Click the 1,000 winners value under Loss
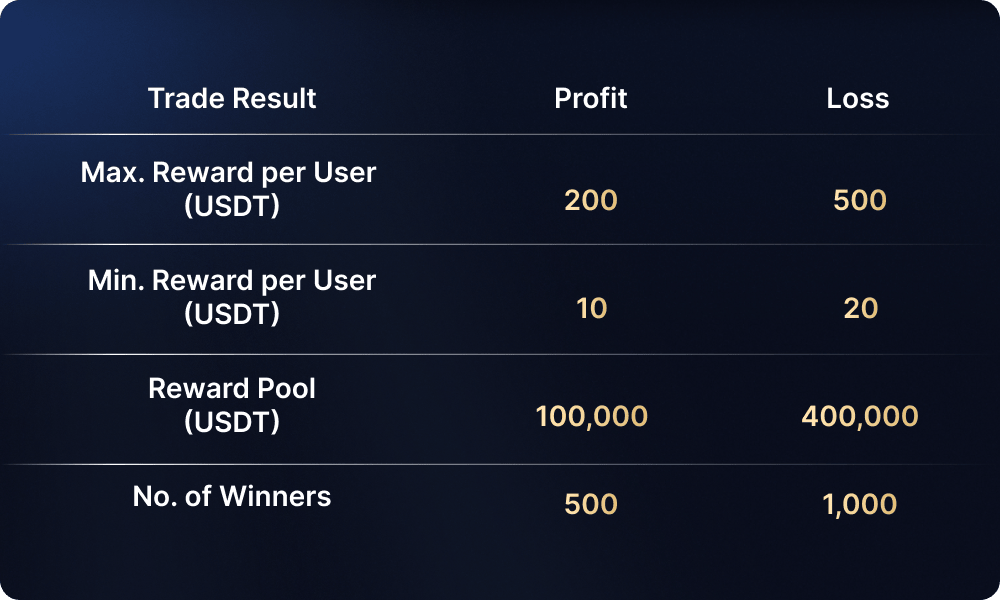 [860, 504]
